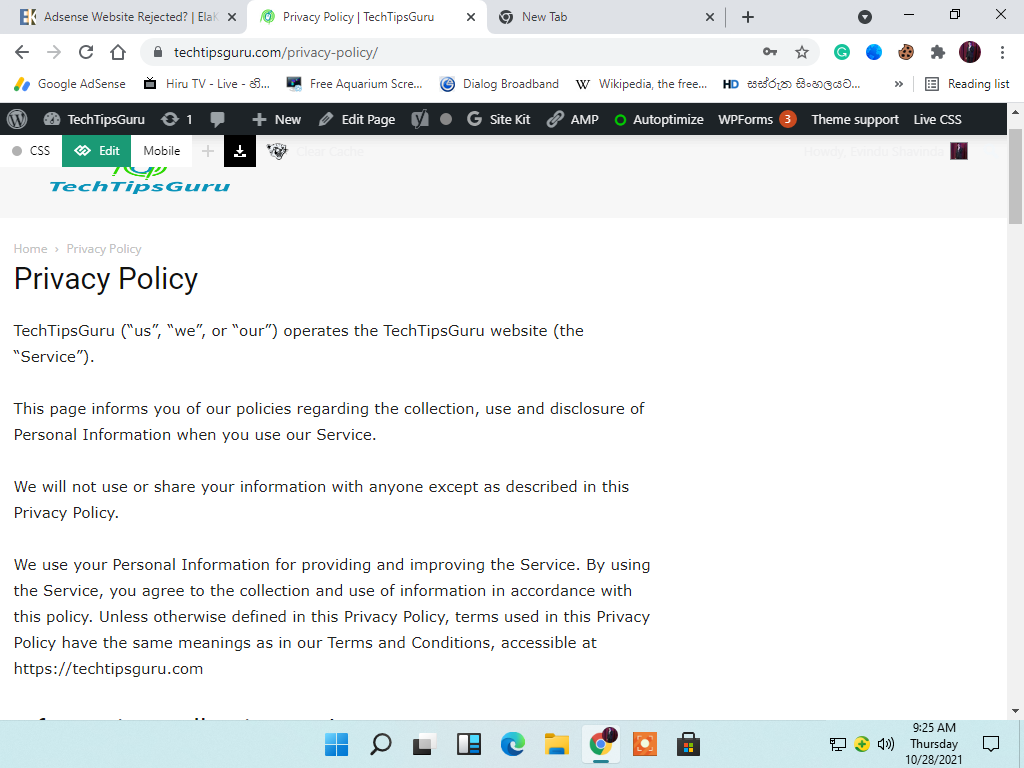
Task: Open volume control in system tray
Action: [886, 744]
